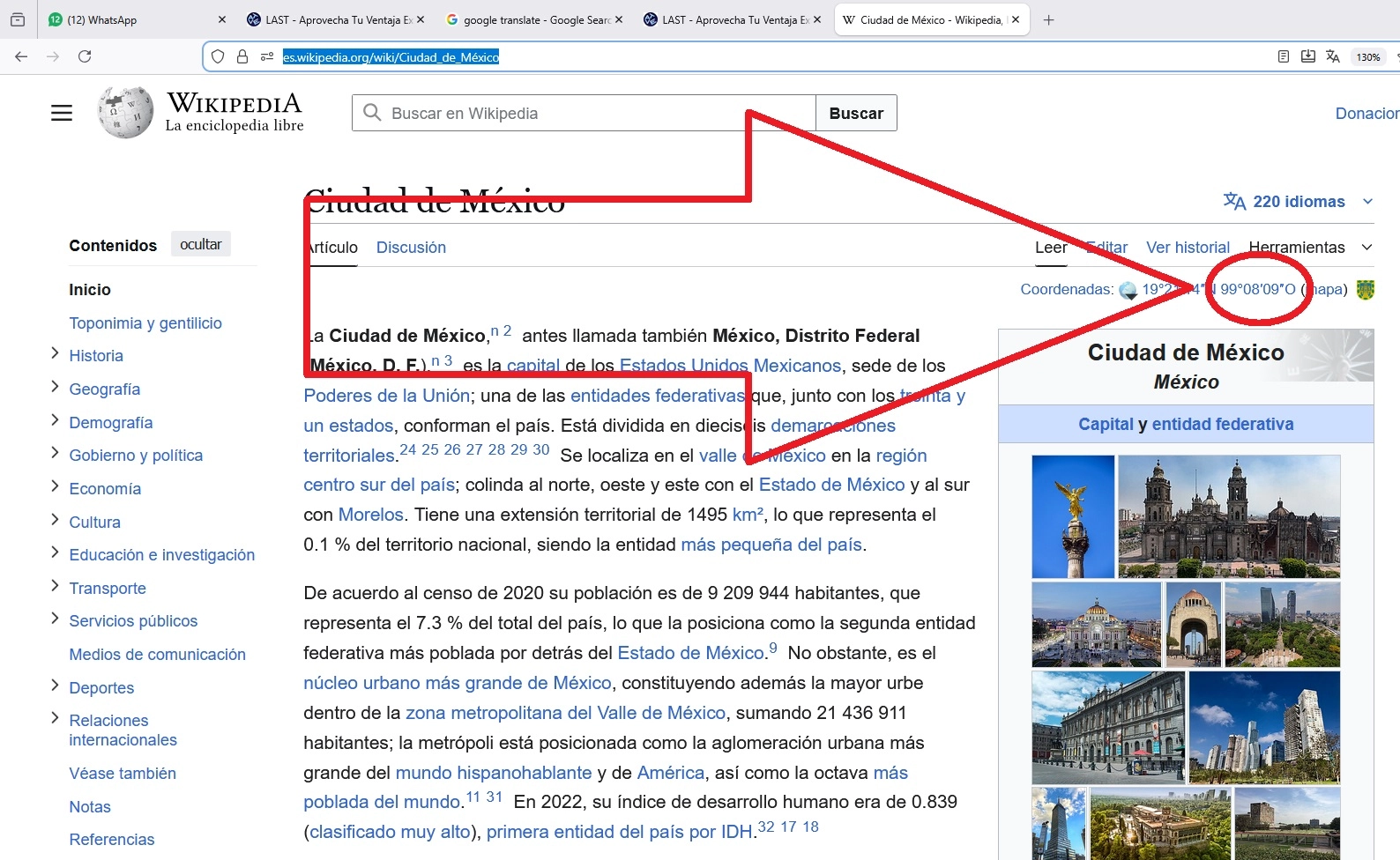Open the 220 idiomas language dropdown
The image size is (1400, 860).
pyautogui.click(x=1298, y=202)
